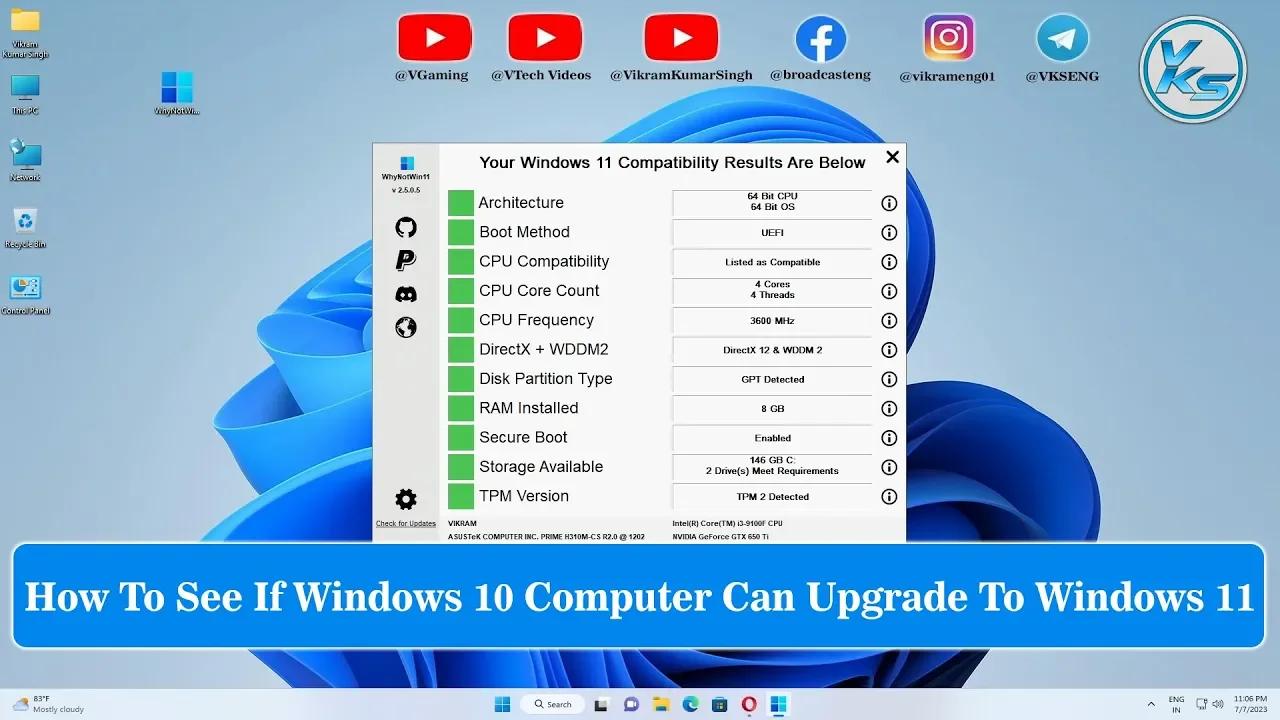Click the taskbar Search box
The height and width of the screenshot is (720, 1280).
553,704
